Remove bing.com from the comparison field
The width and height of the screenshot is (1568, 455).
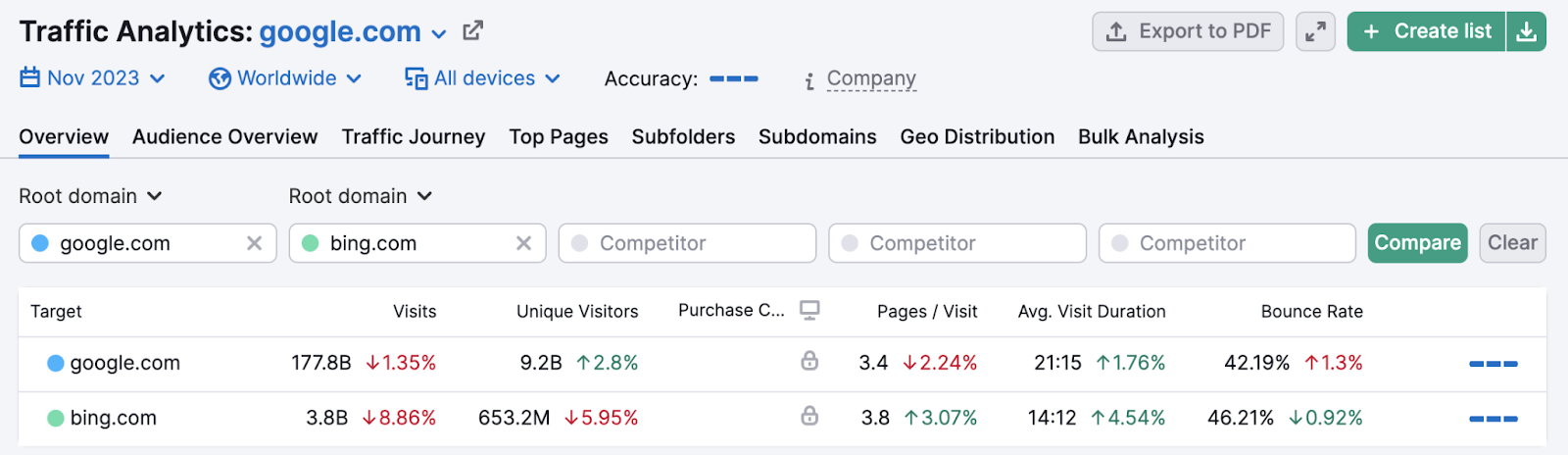tap(524, 243)
